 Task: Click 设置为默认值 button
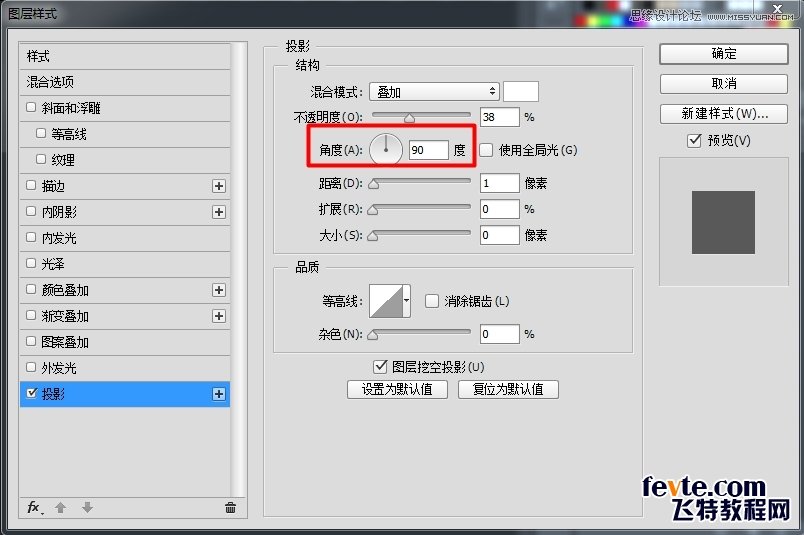click(397, 389)
